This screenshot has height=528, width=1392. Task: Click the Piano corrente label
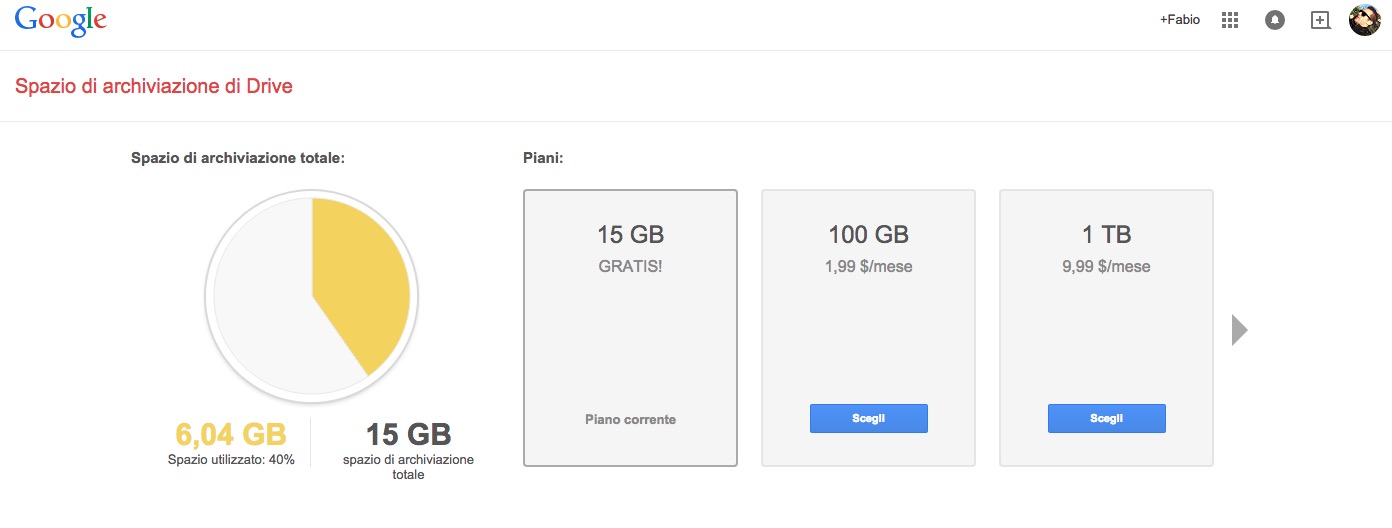coord(630,419)
